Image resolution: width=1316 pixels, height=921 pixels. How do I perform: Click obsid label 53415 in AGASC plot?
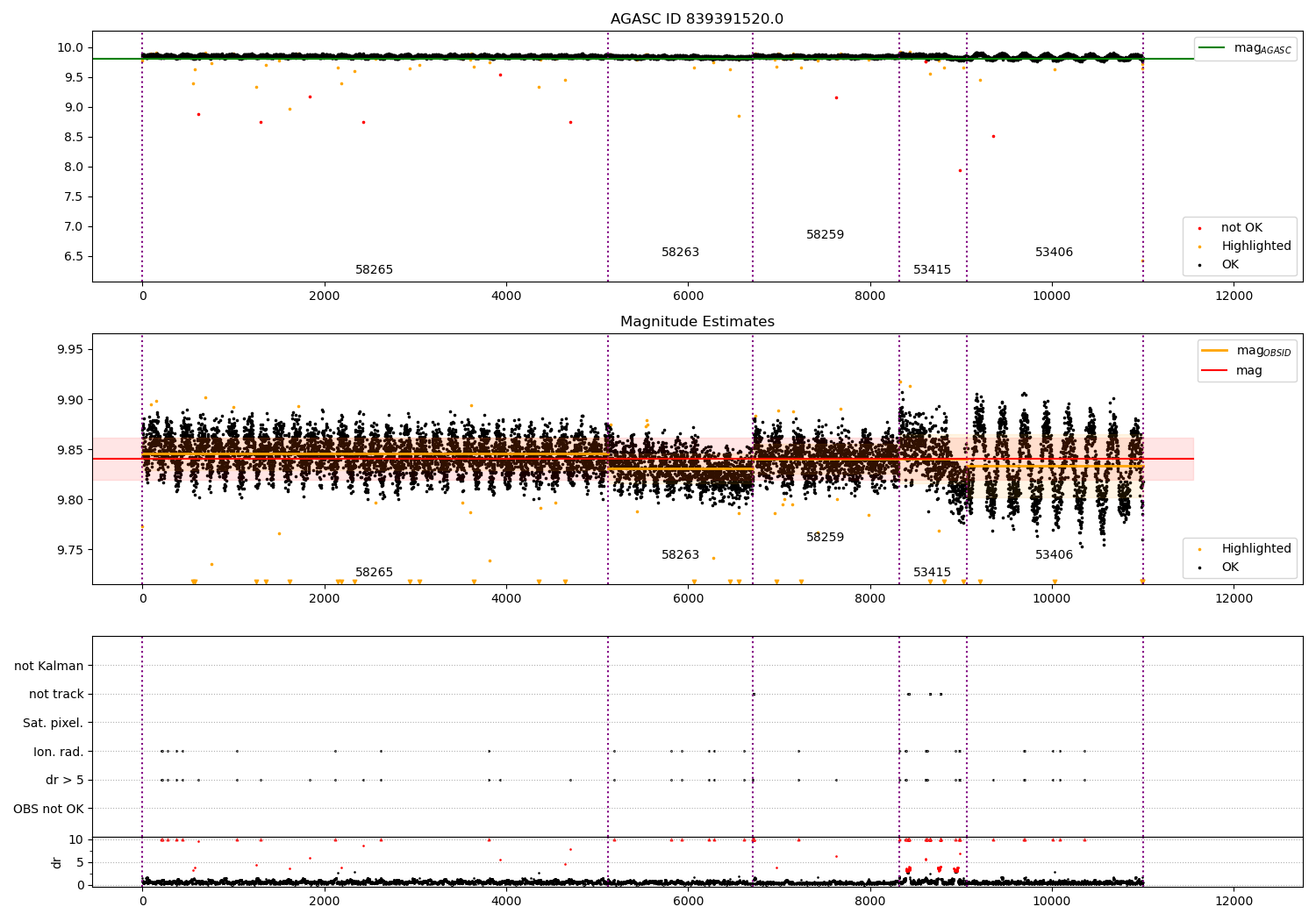click(932, 270)
